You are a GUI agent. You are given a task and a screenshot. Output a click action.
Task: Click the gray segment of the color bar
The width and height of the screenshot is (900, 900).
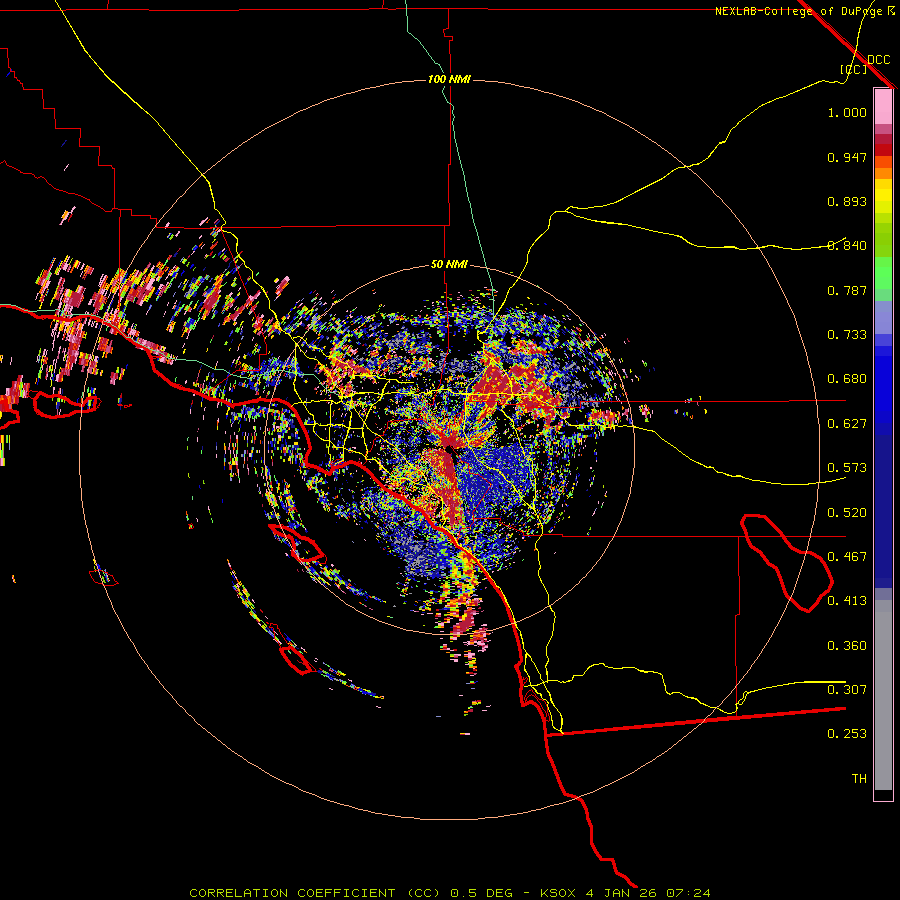(x=883, y=695)
